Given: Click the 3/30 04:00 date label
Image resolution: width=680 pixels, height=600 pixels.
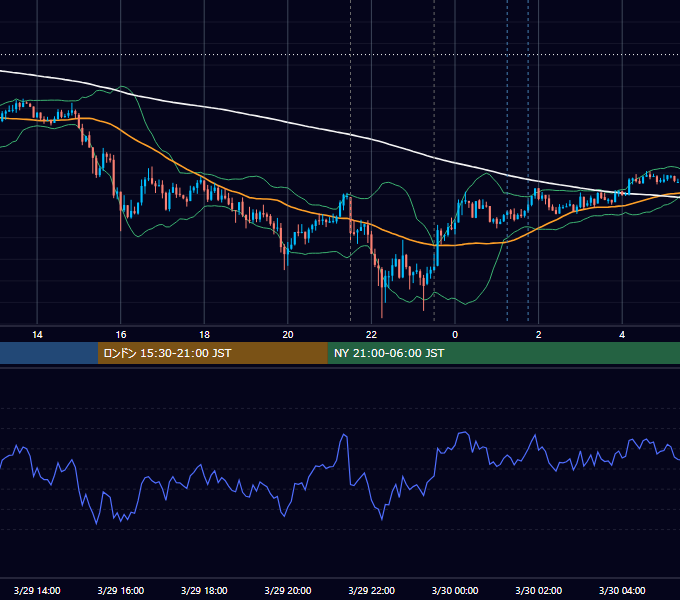Looking at the screenshot, I should click(622, 590).
